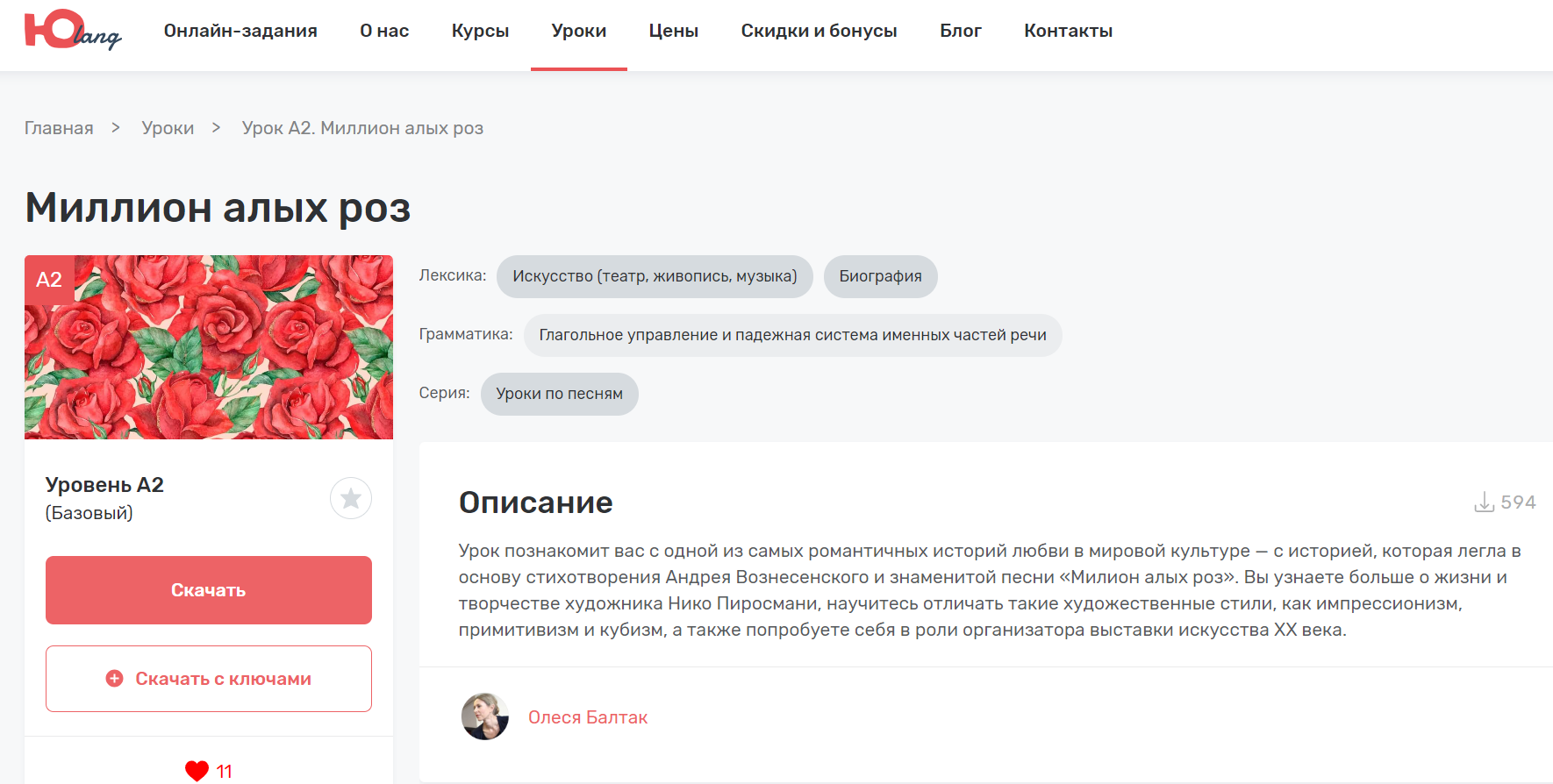Open author link Олеся Балтак
The height and width of the screenshot is (784, 1553).
pyautogui.click(x=588, y=717)
